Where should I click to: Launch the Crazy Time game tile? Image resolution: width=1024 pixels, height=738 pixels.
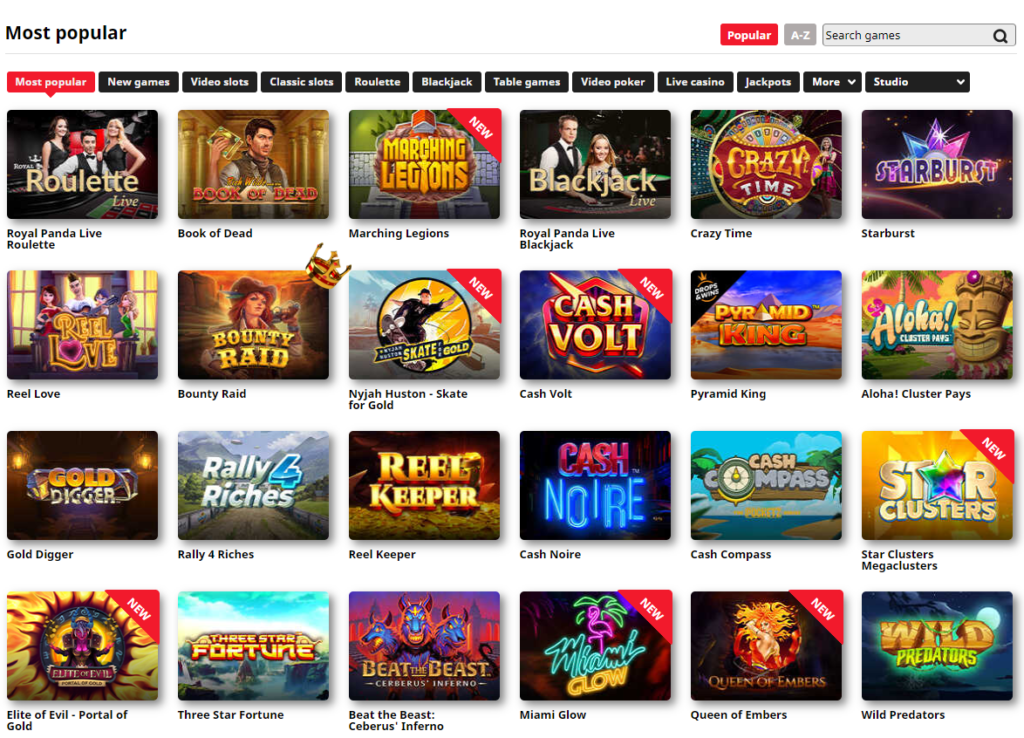(x=766, y=165)
